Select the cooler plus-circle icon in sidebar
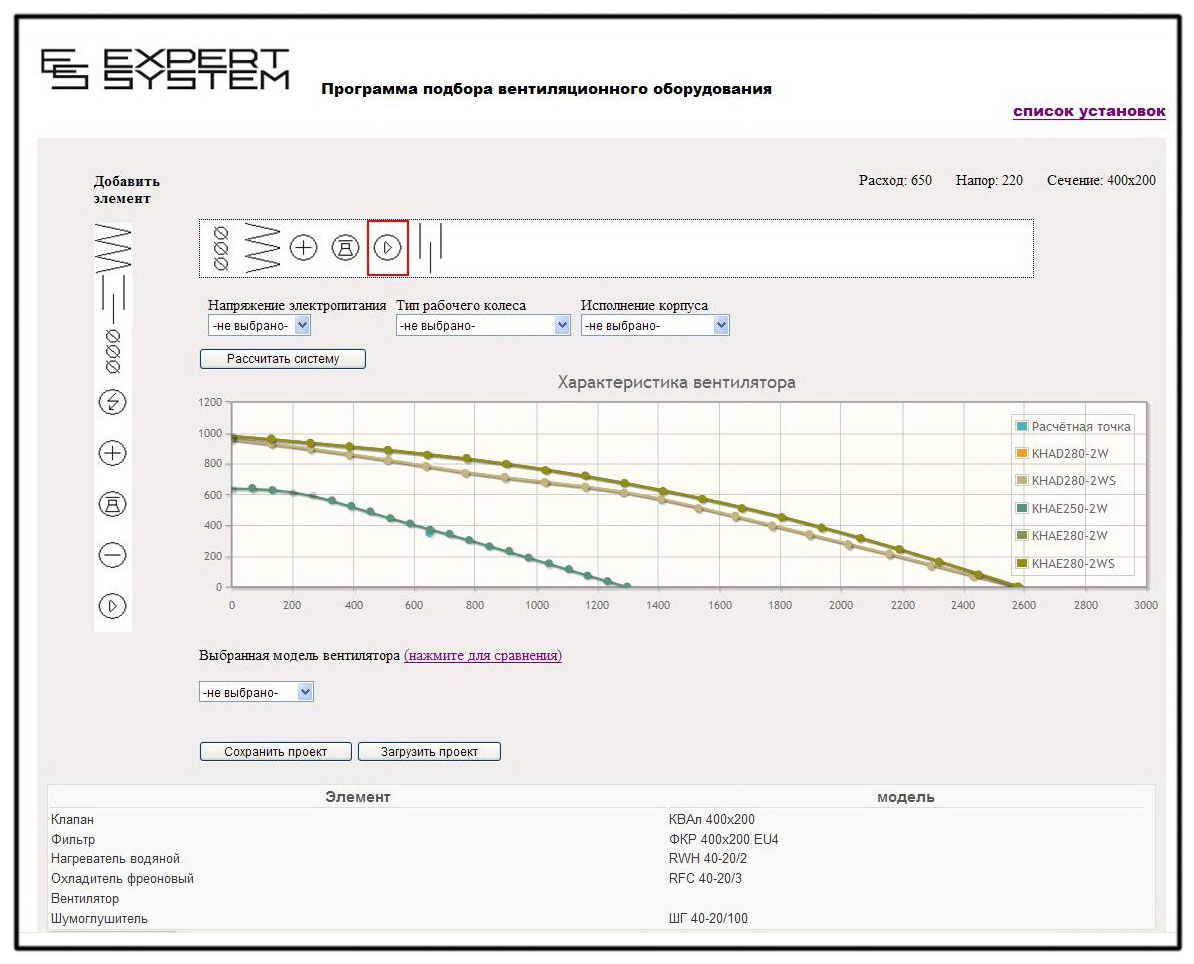The width and height of the screenshot is (1194, 964). pos(112,453)
